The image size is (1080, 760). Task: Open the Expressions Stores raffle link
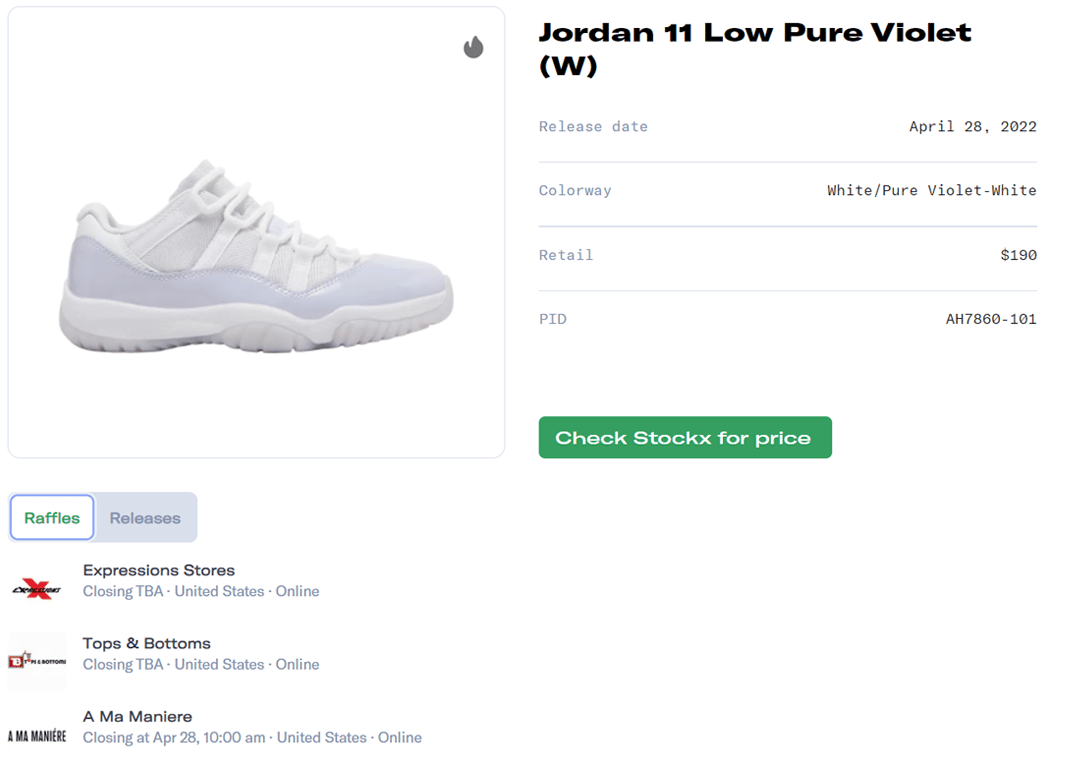(159, 571)
